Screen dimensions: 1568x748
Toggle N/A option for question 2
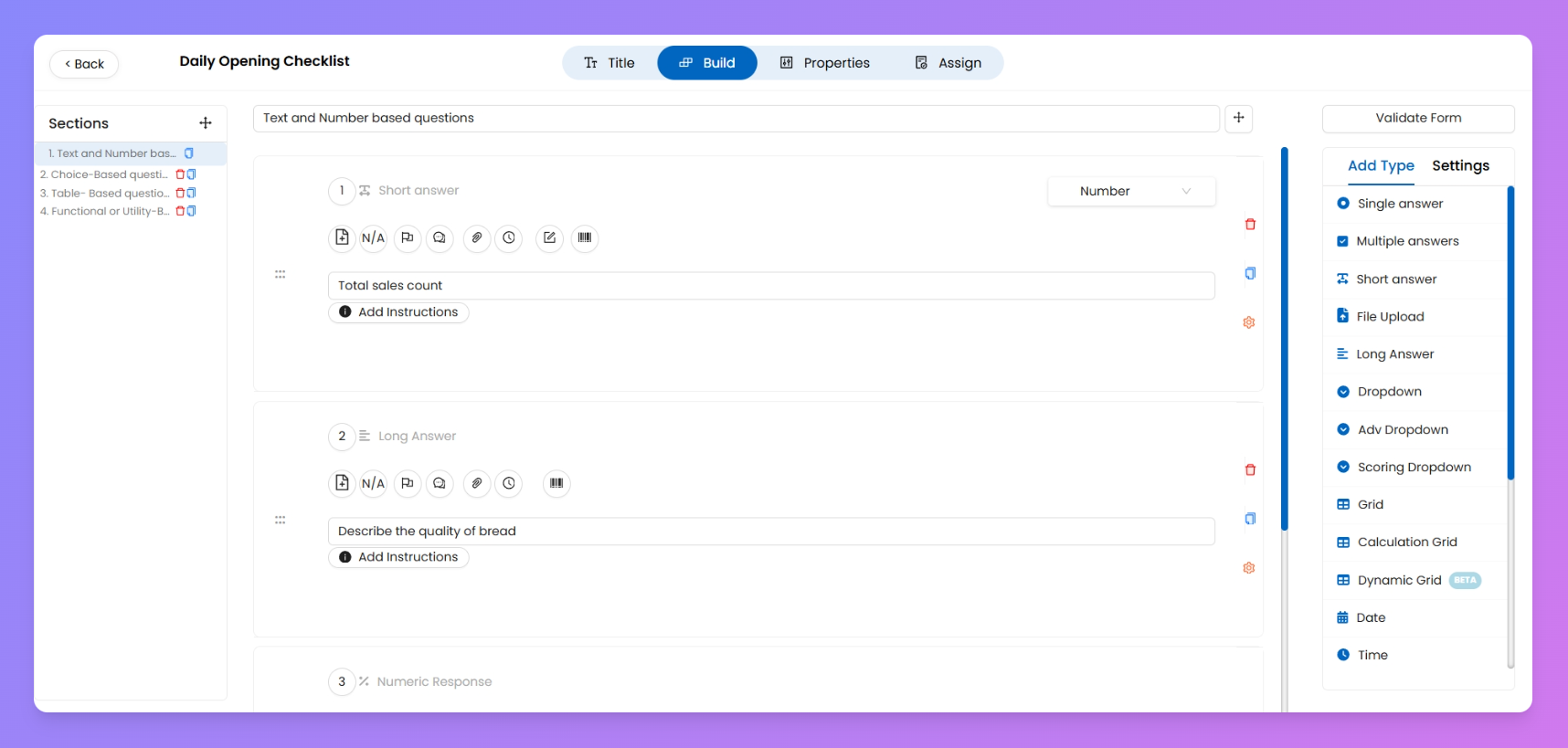pyautogui.click(x=373, y=483)
